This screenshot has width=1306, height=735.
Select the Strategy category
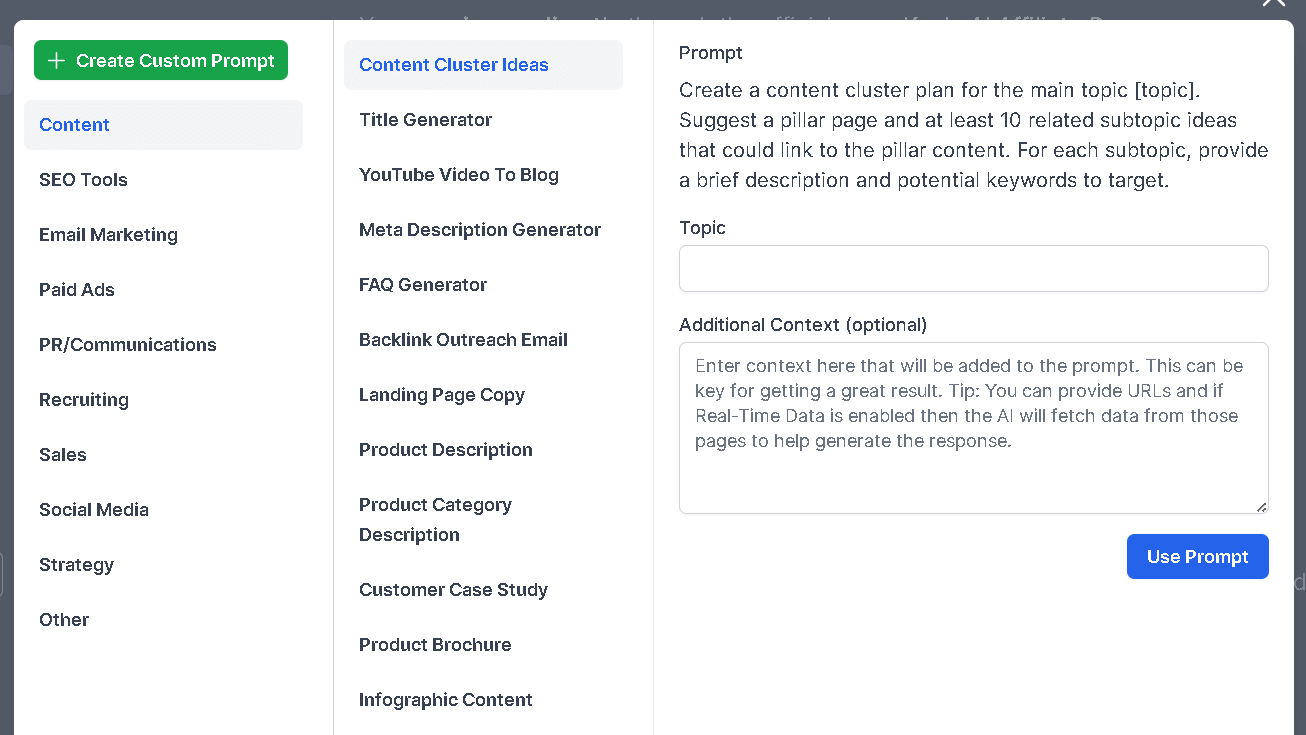tap(76, 565)
